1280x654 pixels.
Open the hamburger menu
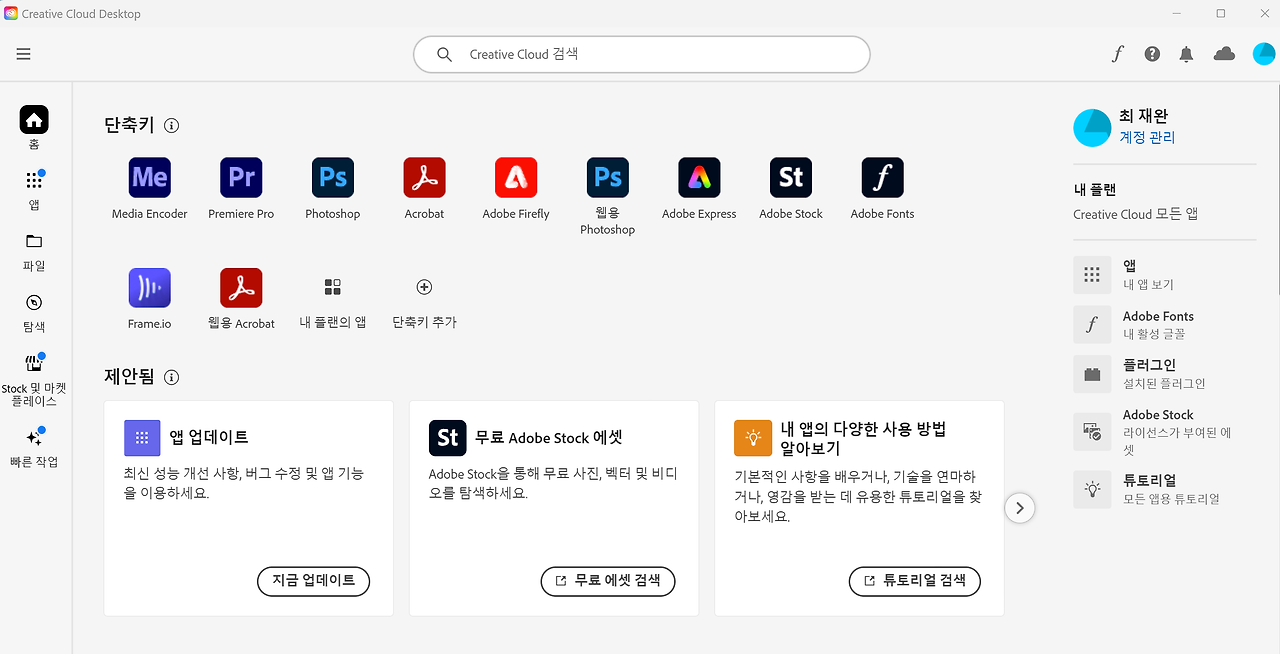tap(24, 54)
